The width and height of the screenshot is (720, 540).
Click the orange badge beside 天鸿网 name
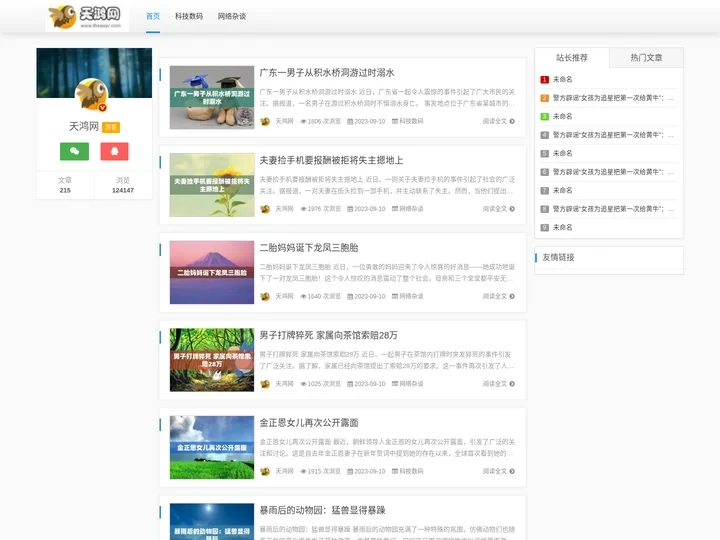[x=111, y=127]
